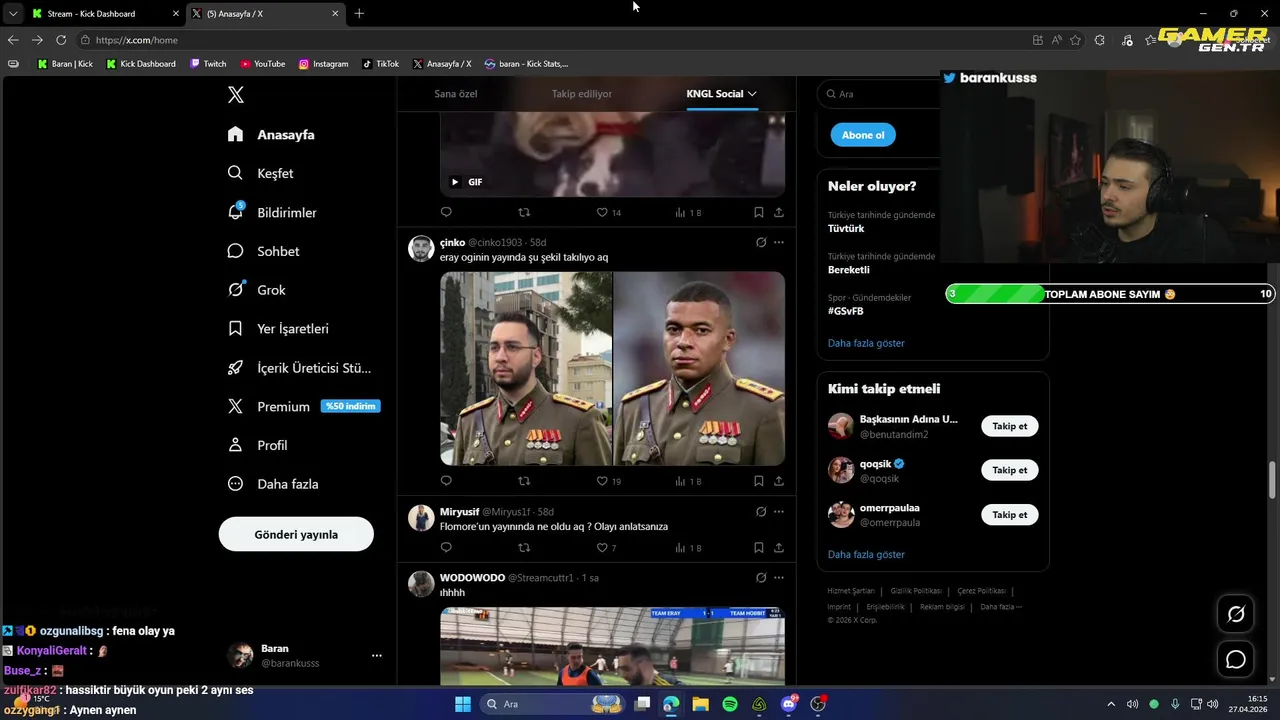Open more options on çinko's post
This screenshot has width=1280, height=720.
pos(779,242)
